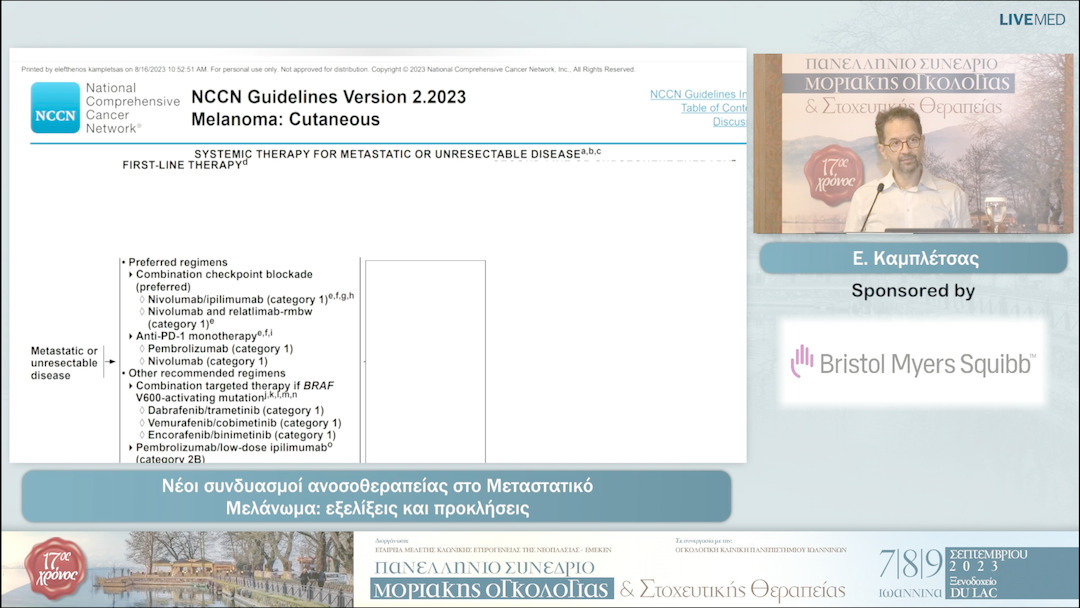Open the Table of Contents link
The height and width of the screenshot is (608, 1080).
pyautogui.click(x=713, y=108)
